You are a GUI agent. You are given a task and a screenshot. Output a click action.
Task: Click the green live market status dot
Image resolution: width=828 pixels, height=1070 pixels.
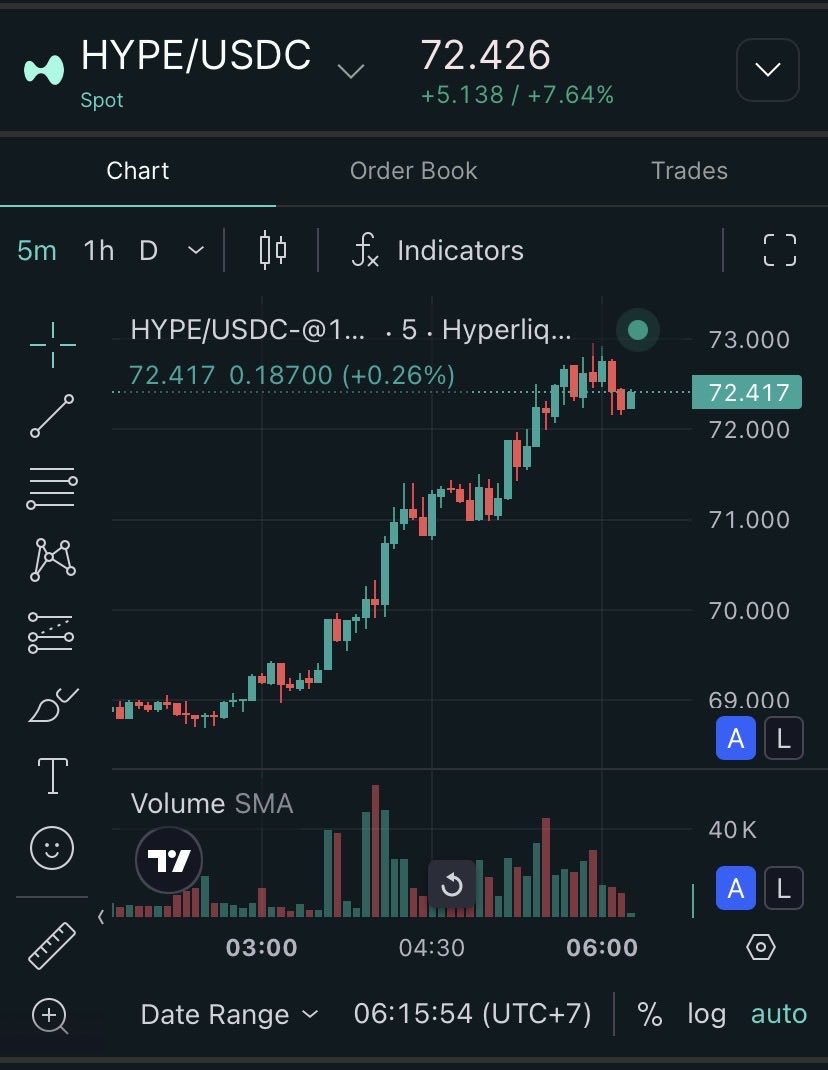(x=638, y=330)
